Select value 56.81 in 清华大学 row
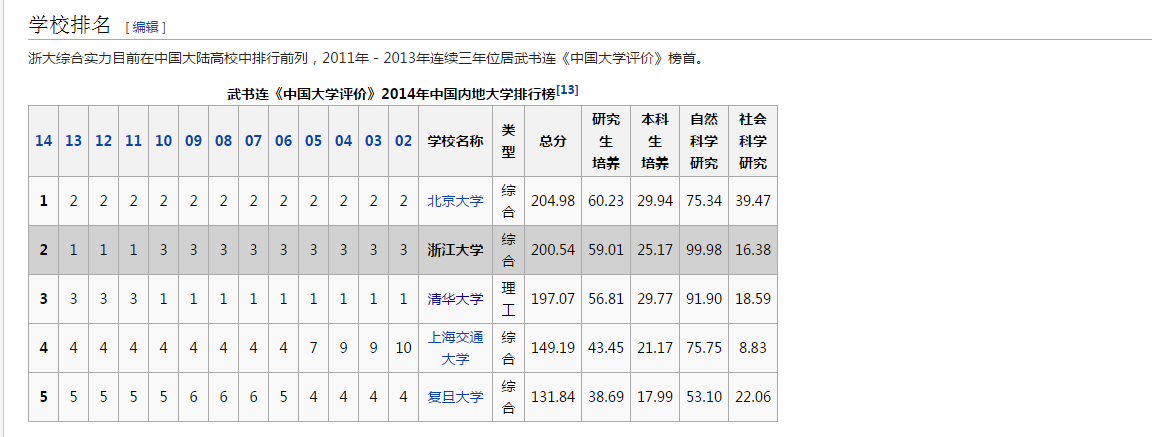Image resolution: width=1159 pixels, height=437 pixels. click(606, 299)
